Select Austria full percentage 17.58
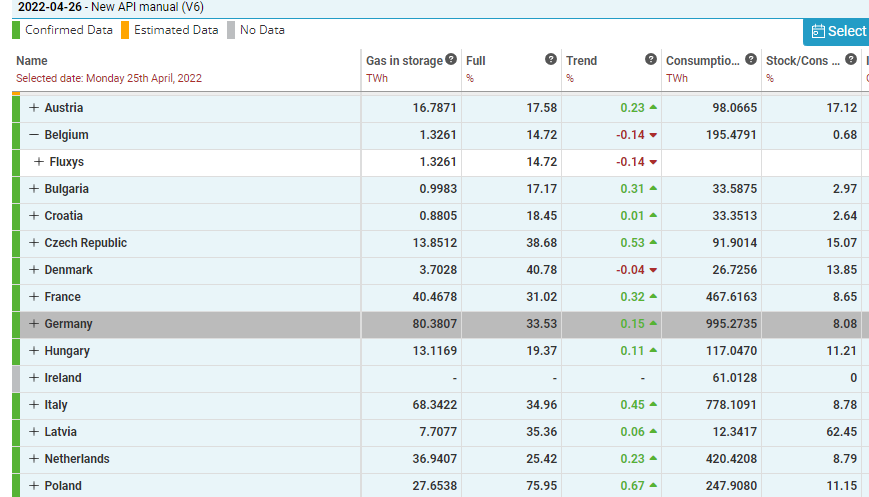869x497 pixels. (x=541, y=107)
